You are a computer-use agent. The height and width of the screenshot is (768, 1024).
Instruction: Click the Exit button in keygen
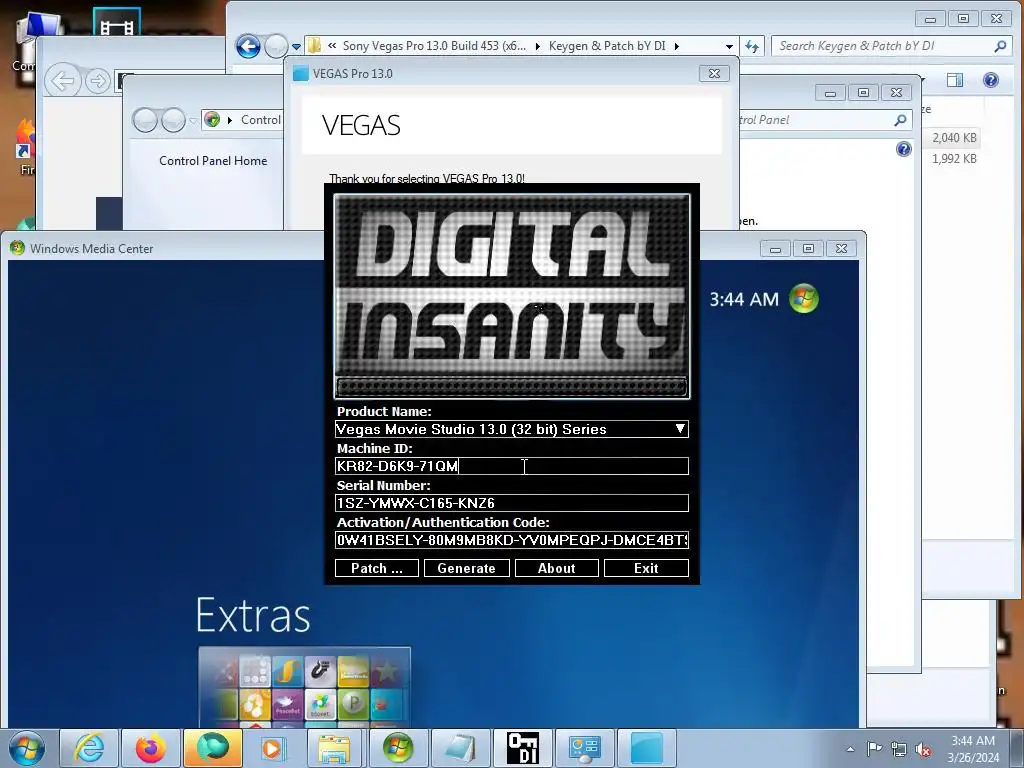click(646, 568)
